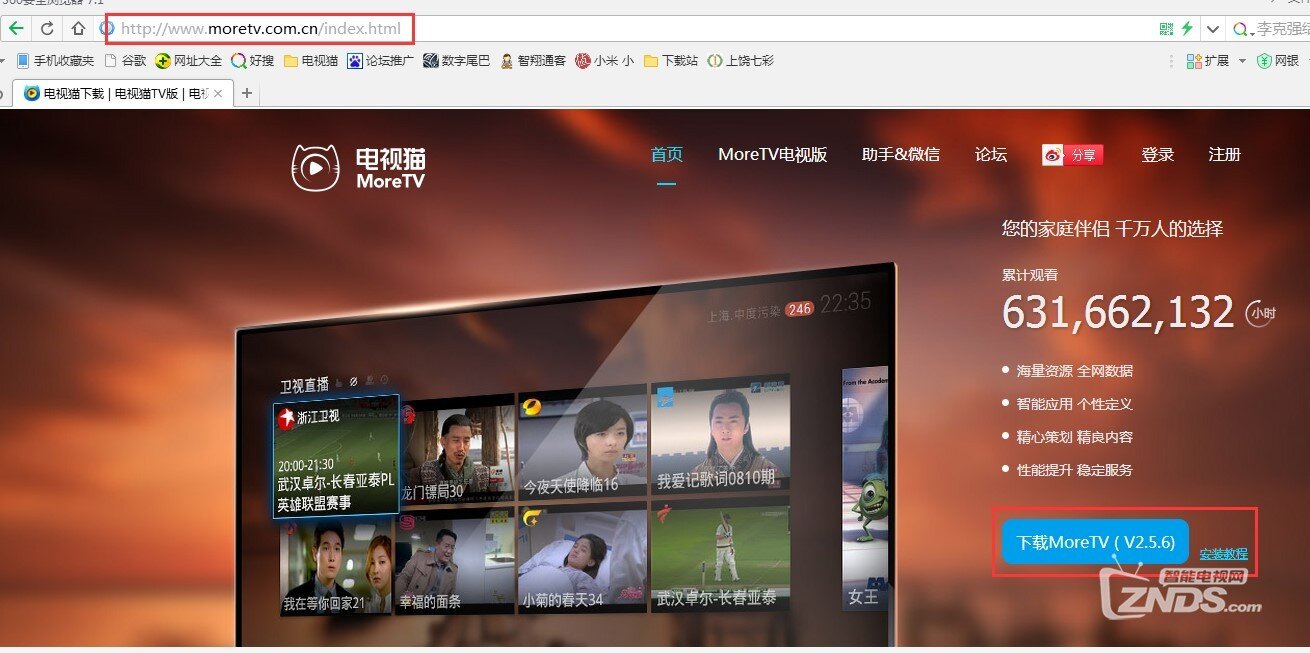Open a new tab with plus button
Image resolution: width=1310 pixels, height=653 pixels.
pos(247,94)
